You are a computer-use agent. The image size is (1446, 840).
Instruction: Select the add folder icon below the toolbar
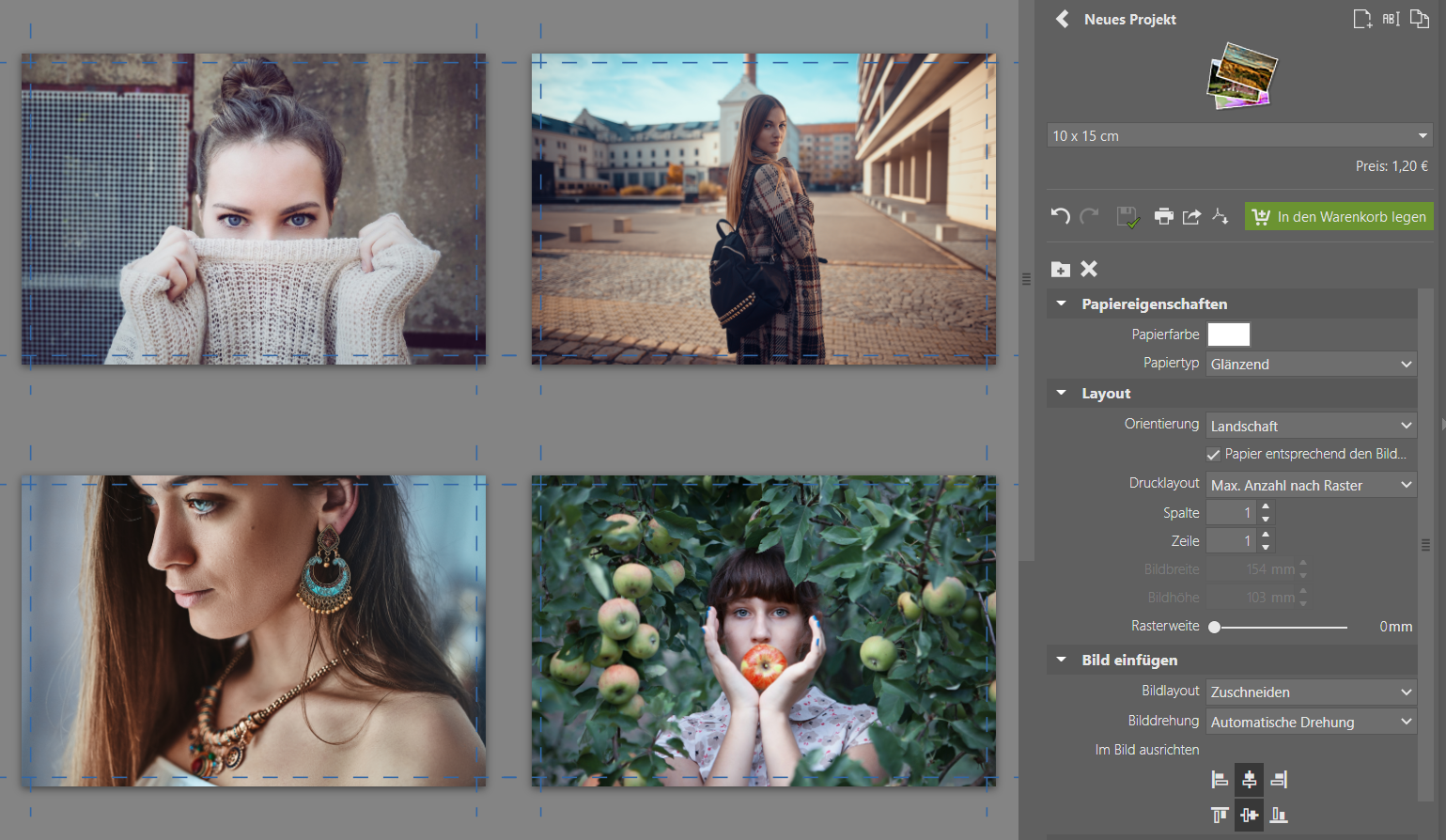[x=1061, y=269]
